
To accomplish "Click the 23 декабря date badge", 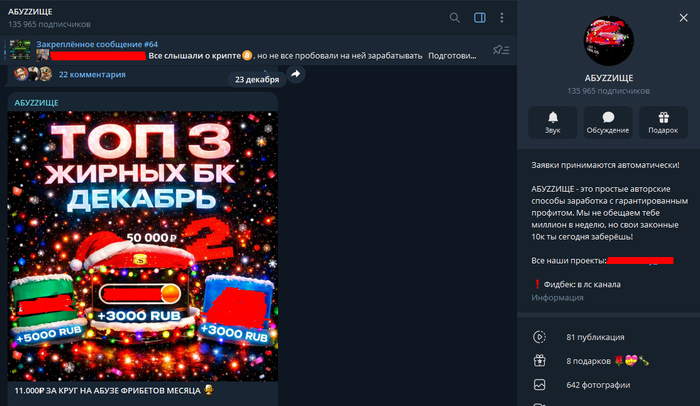I will (257, 80).
